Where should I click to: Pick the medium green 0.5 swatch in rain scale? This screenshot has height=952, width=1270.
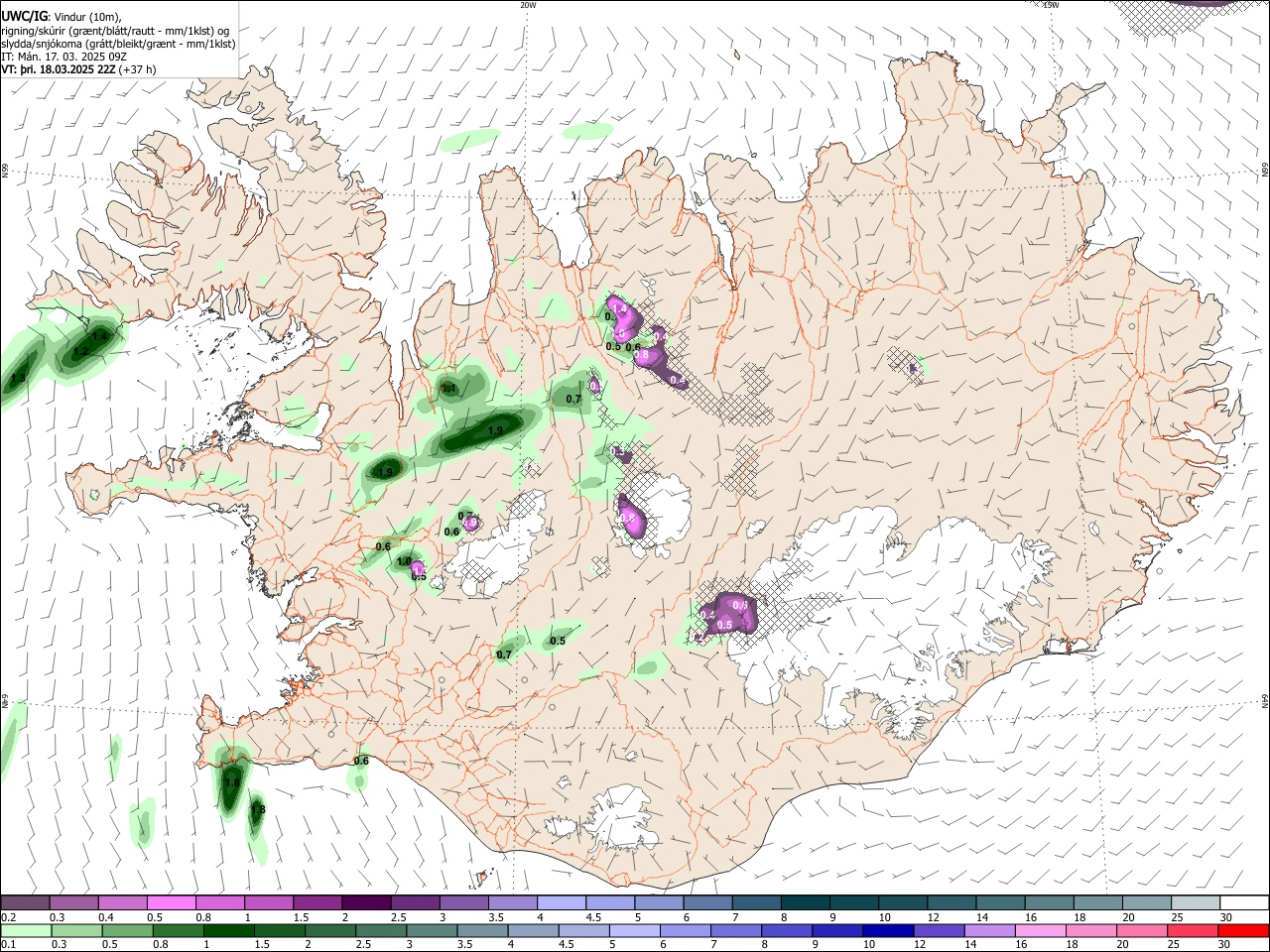128,930
